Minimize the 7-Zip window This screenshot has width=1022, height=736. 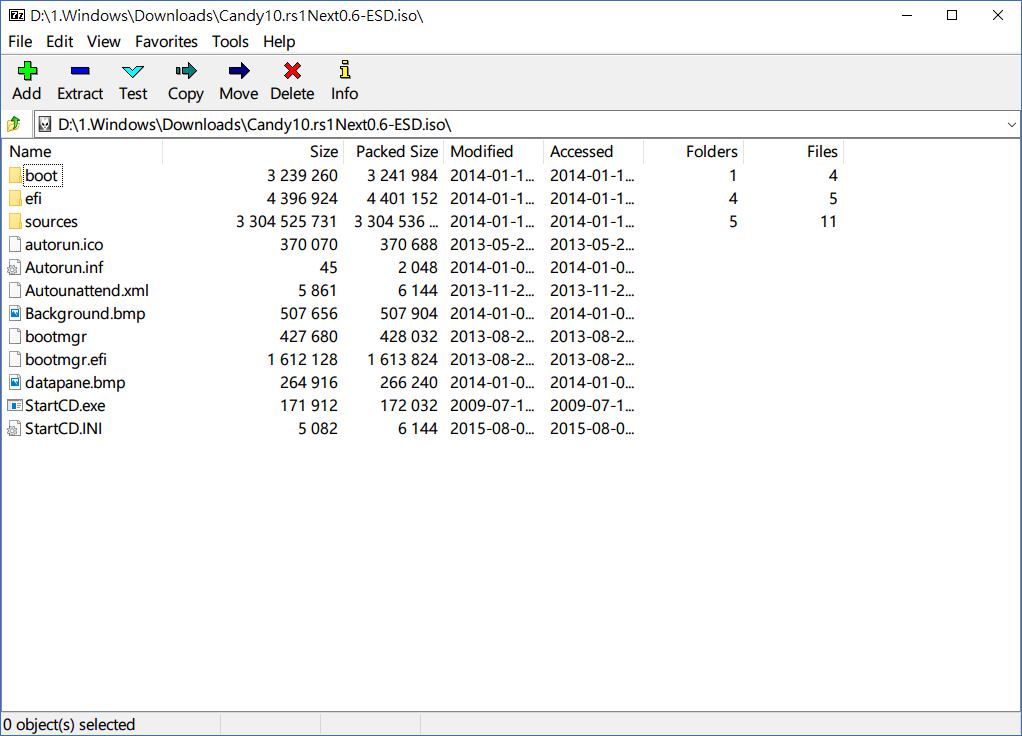click(x=907, y=15)
